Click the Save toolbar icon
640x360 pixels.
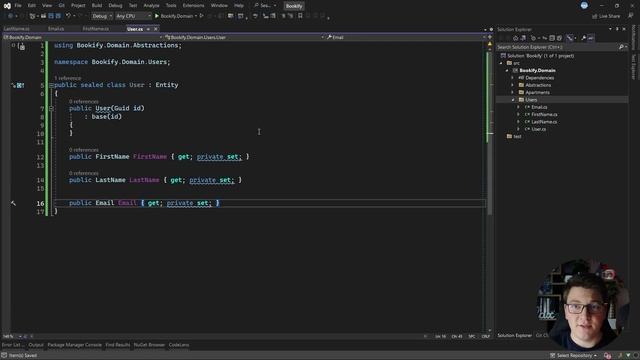click(51, 16)
